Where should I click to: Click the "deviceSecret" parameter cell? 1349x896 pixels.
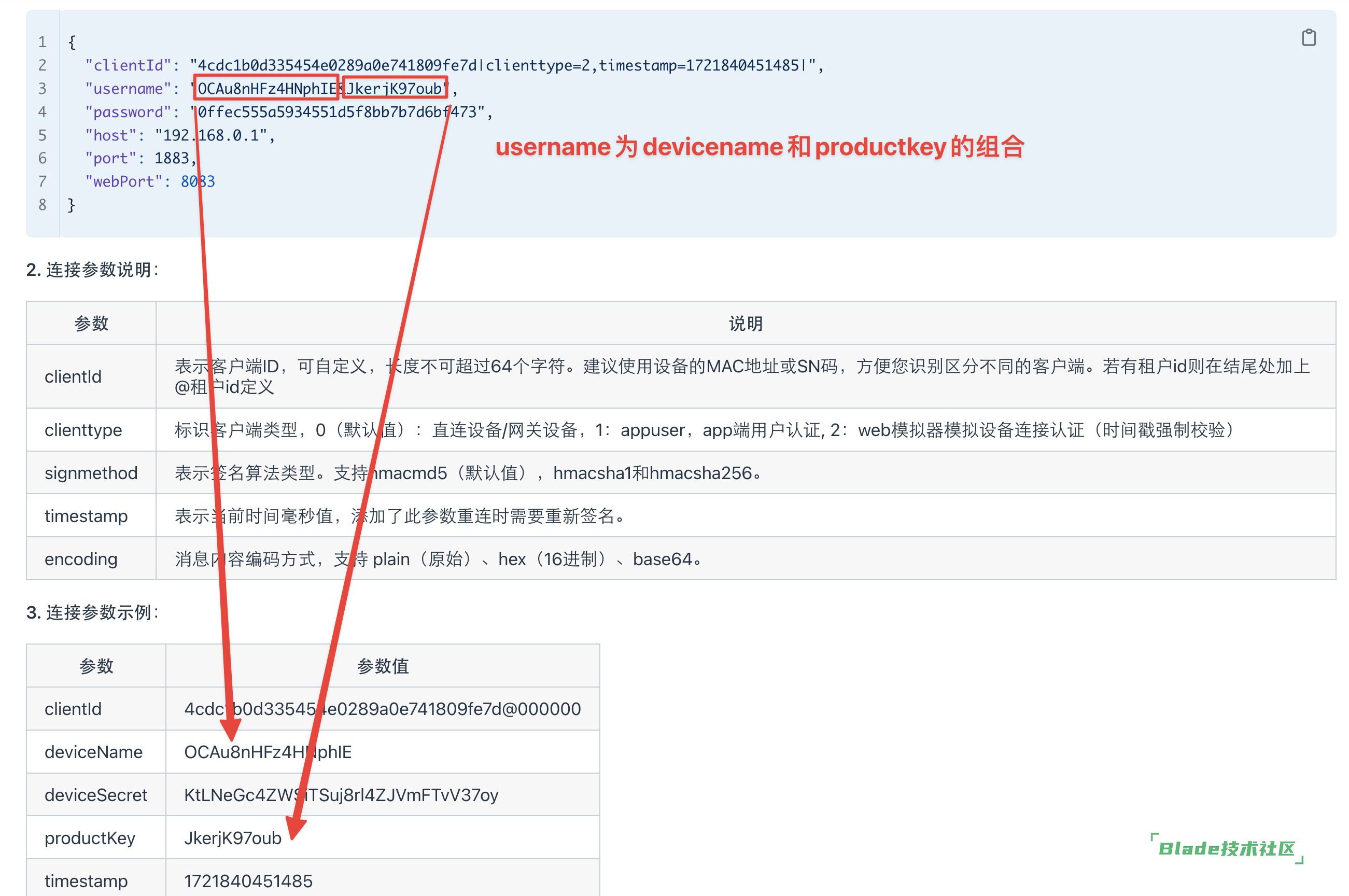[x=96, y=795]
